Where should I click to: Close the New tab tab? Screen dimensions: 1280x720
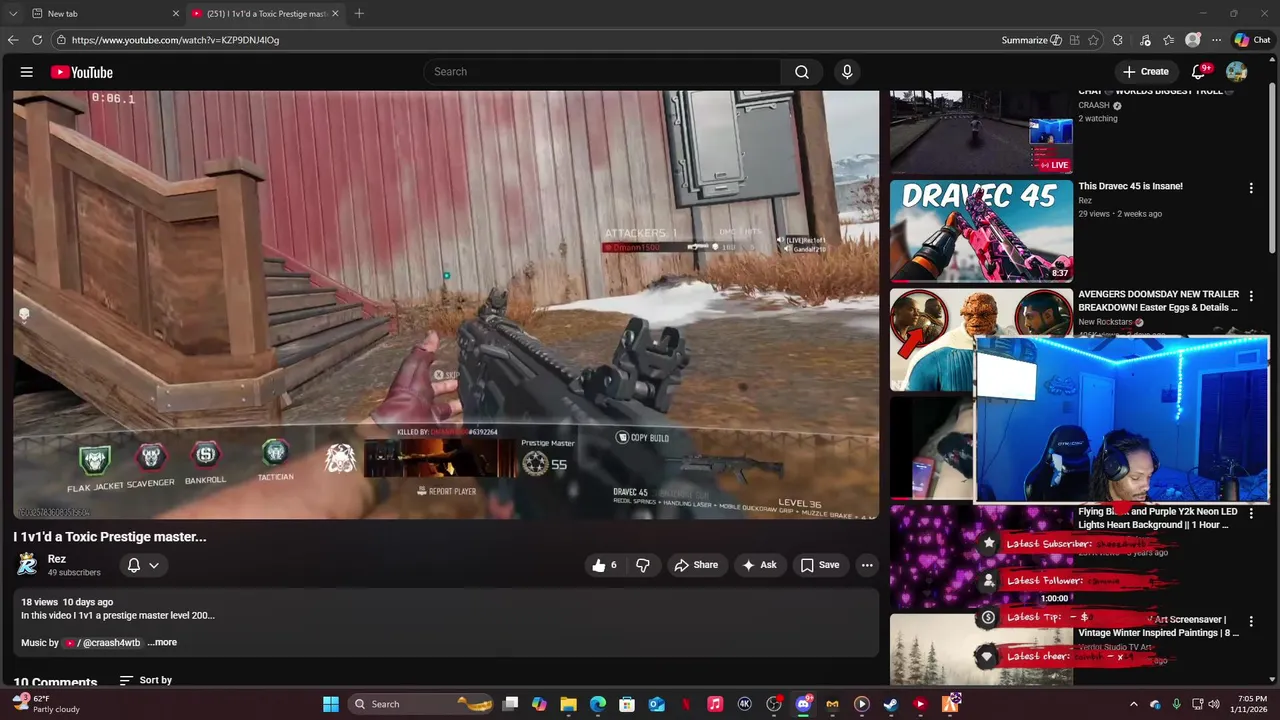[176, 13]
